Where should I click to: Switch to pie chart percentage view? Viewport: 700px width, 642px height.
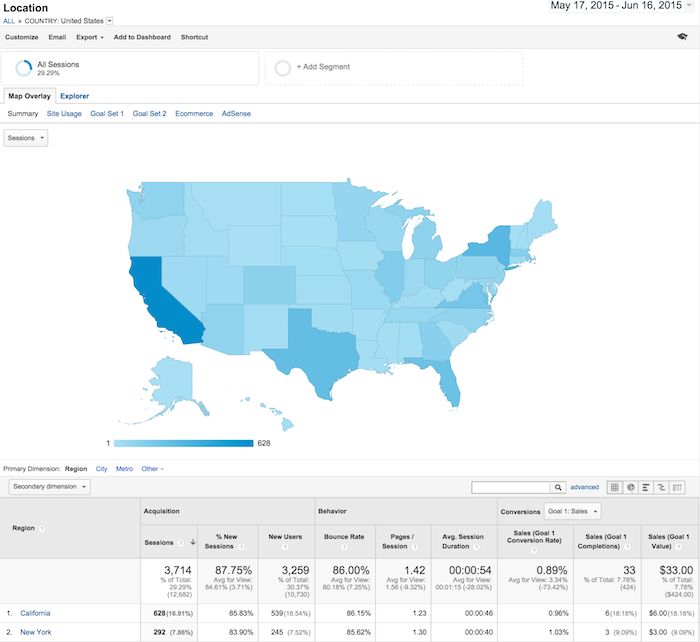pyautogui.click(x=632, y=487)
